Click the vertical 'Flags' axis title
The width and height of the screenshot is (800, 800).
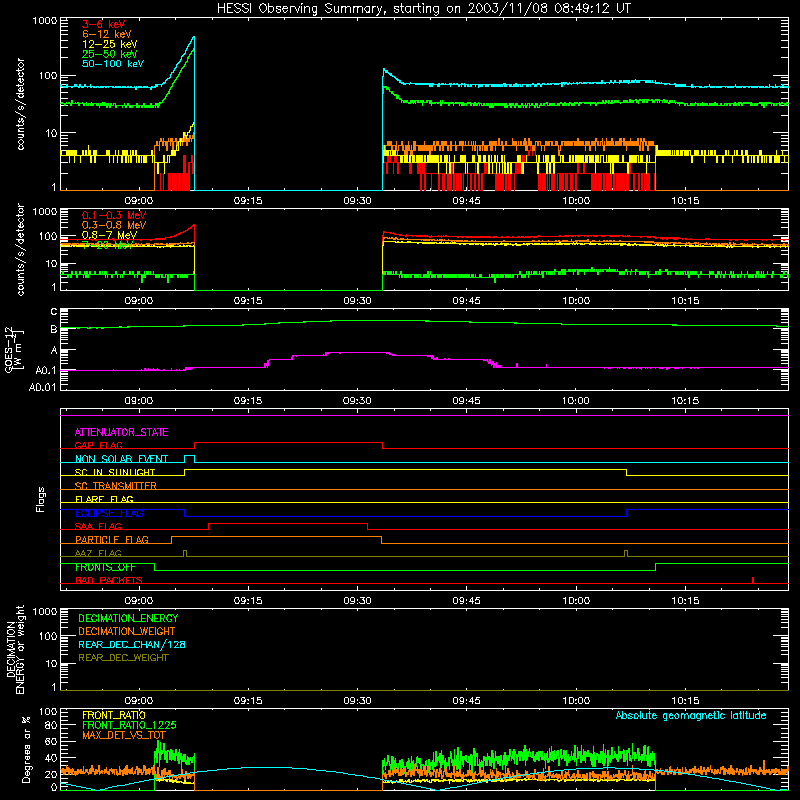pos(41,500)
